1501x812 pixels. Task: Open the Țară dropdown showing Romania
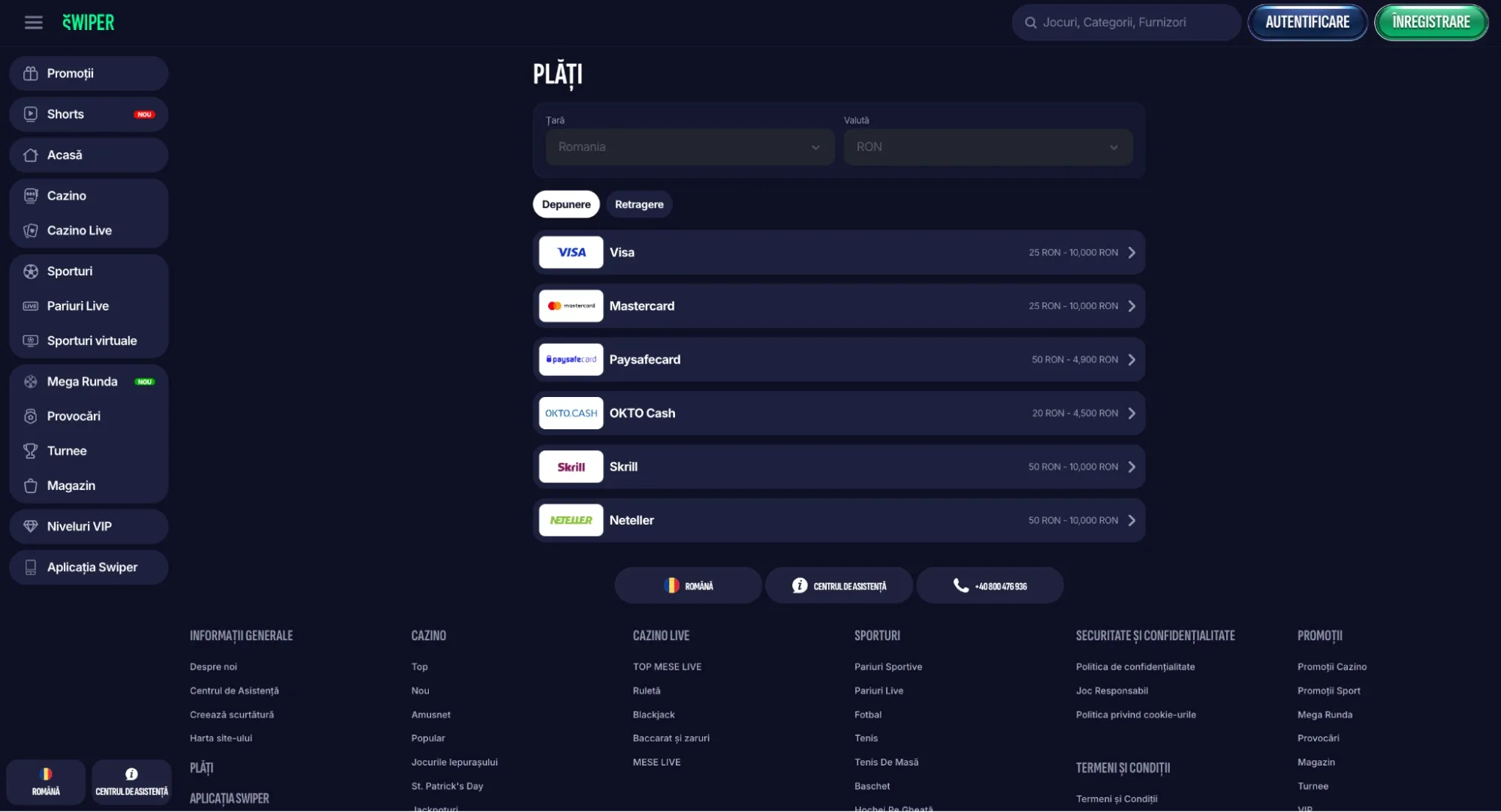689,147
